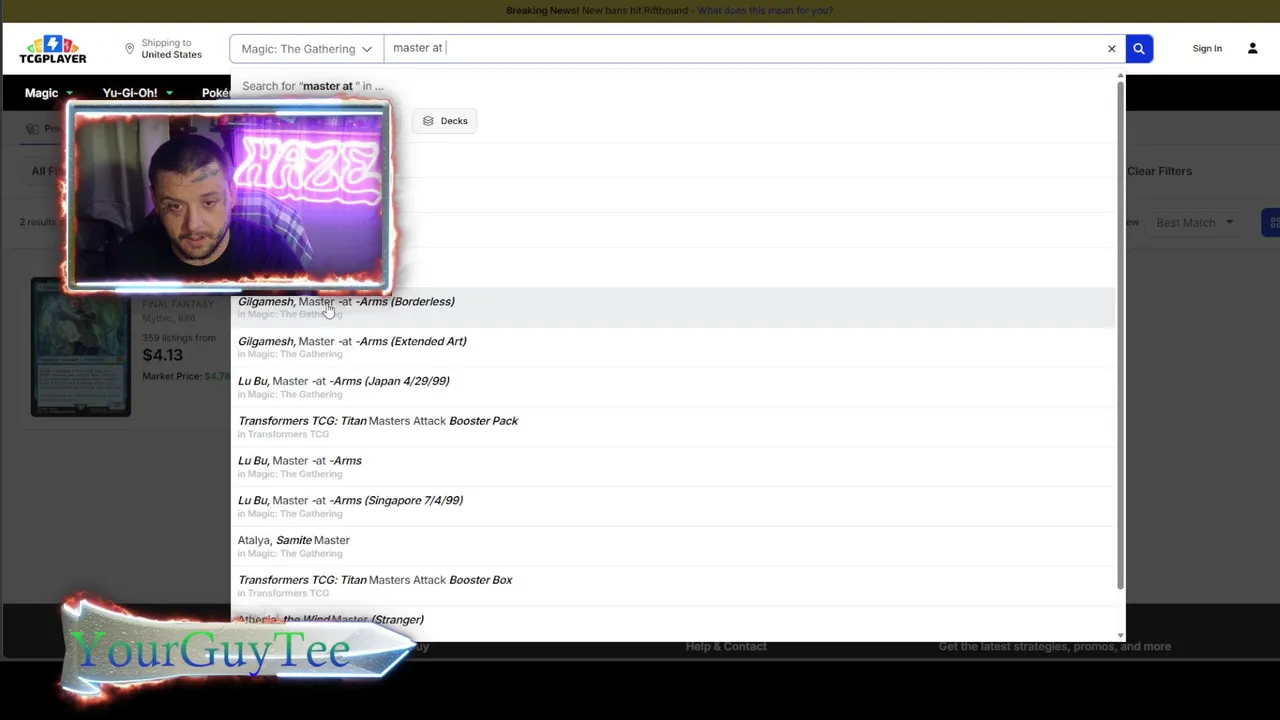Click the blue magnifier search button
The image size is (1280, 720).
(x=1138, y=48)
